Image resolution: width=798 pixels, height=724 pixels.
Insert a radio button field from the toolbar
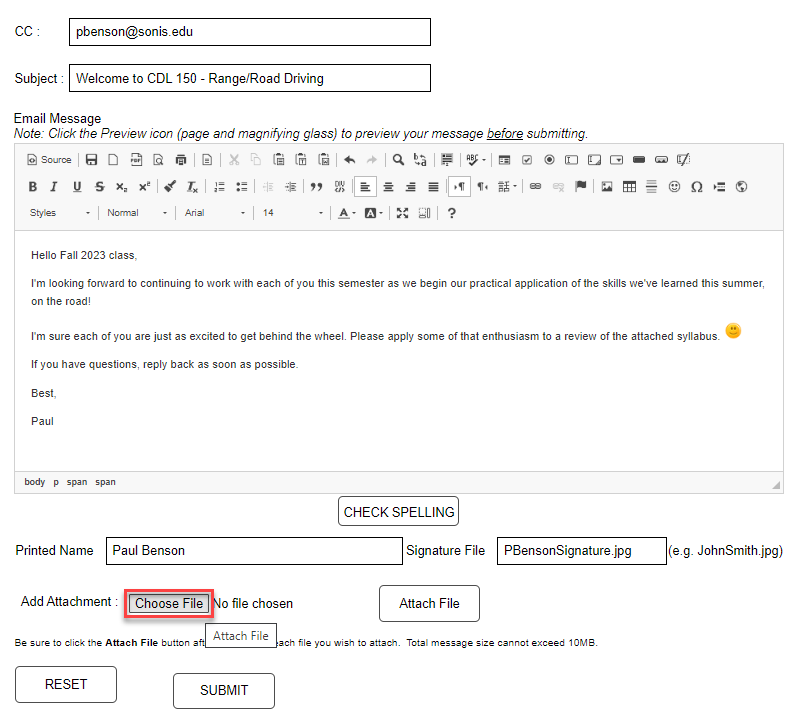click(x=549, y=160)
